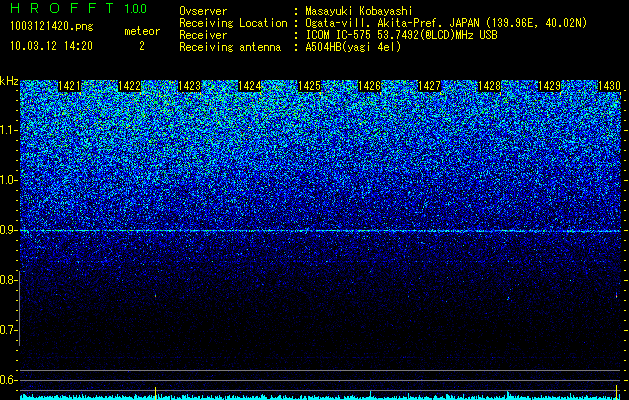629x400 pixels.
Task: Click the 1.1 kHz axis label
Action: pos(9,130)
